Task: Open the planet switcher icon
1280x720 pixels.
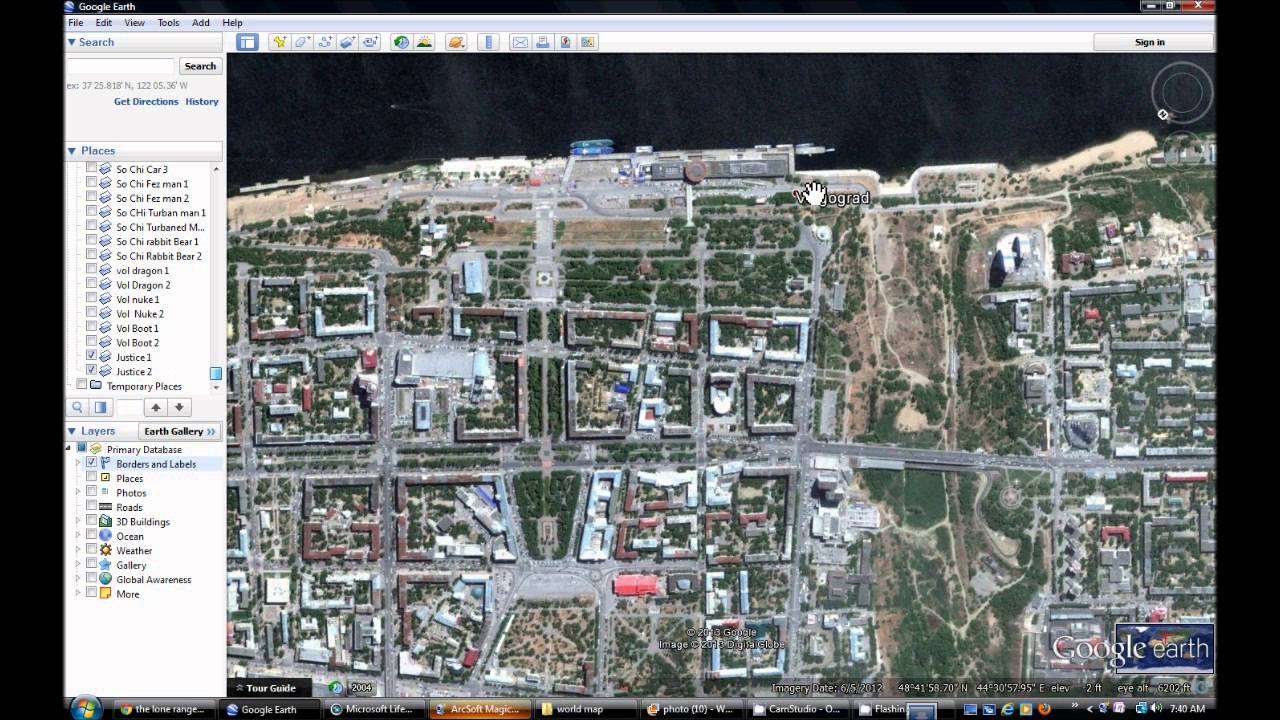Action: coord(456,42)
